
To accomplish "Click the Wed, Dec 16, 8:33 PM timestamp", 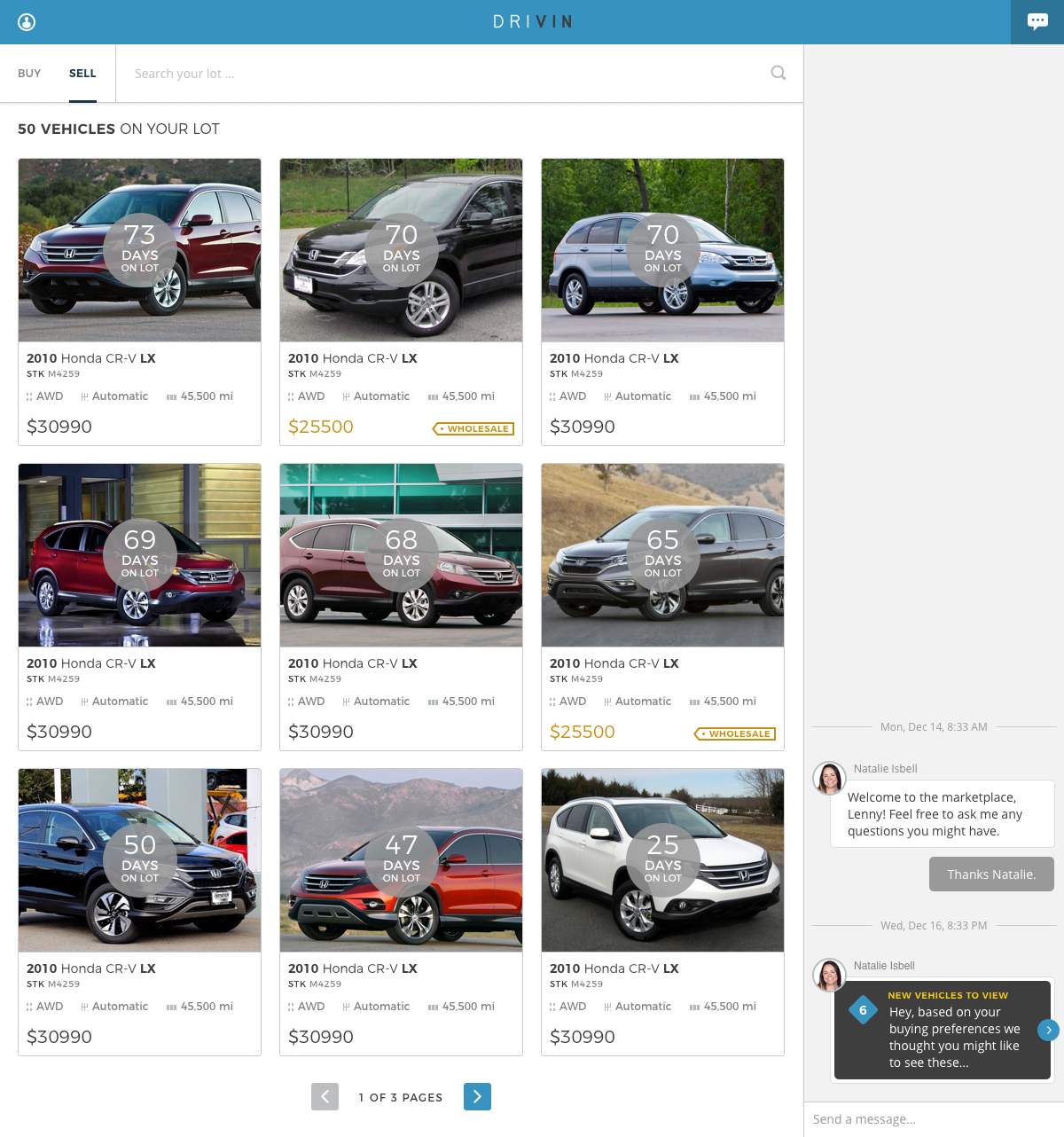I will [934, 926].
